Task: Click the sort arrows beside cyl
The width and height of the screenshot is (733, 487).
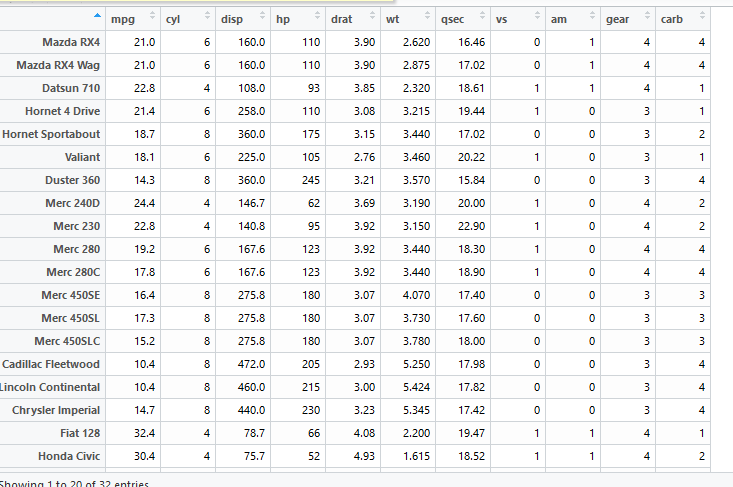Action: pyautogui.click(x=206, y=17)
